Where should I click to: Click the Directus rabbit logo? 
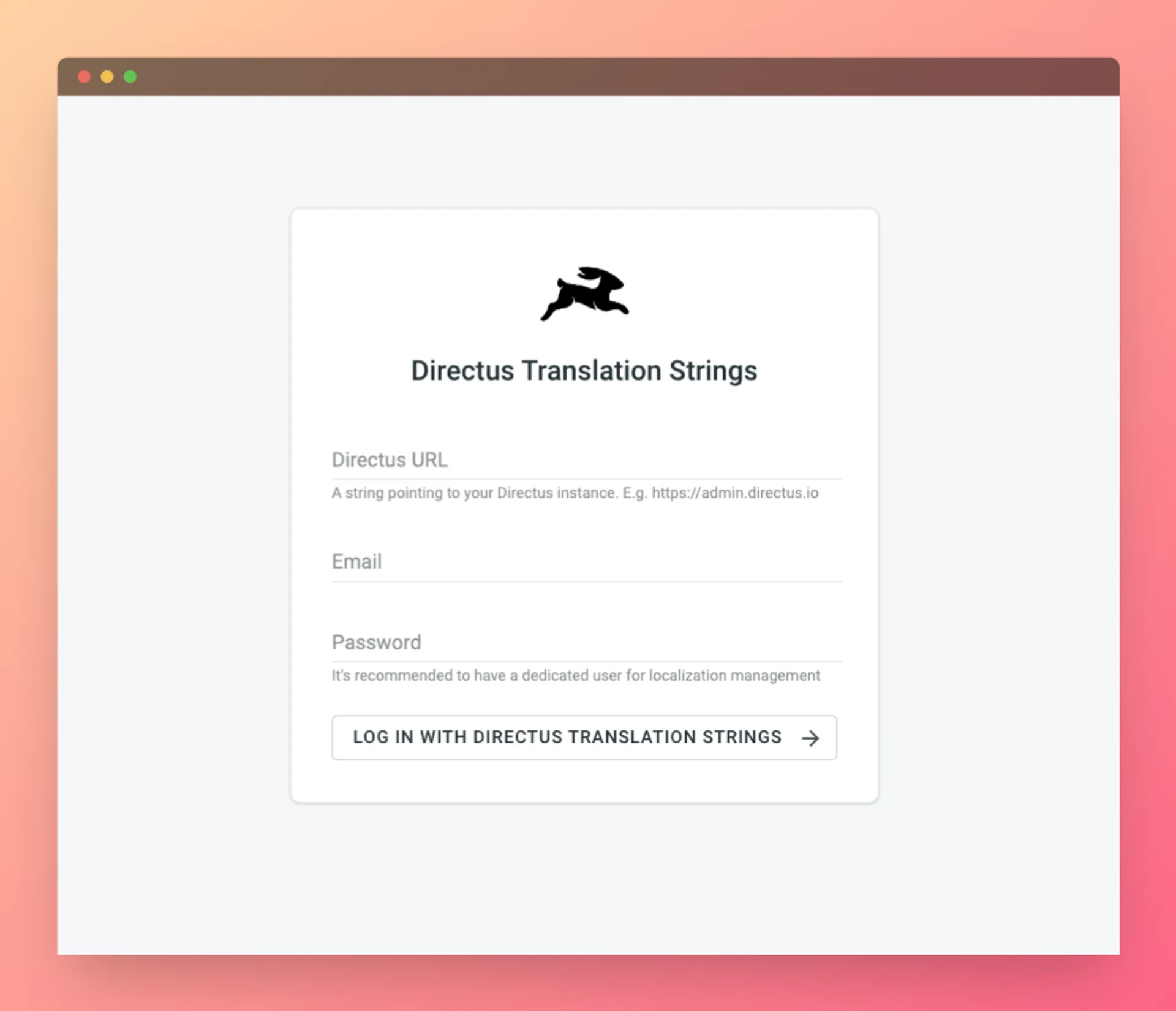point(584,293)
